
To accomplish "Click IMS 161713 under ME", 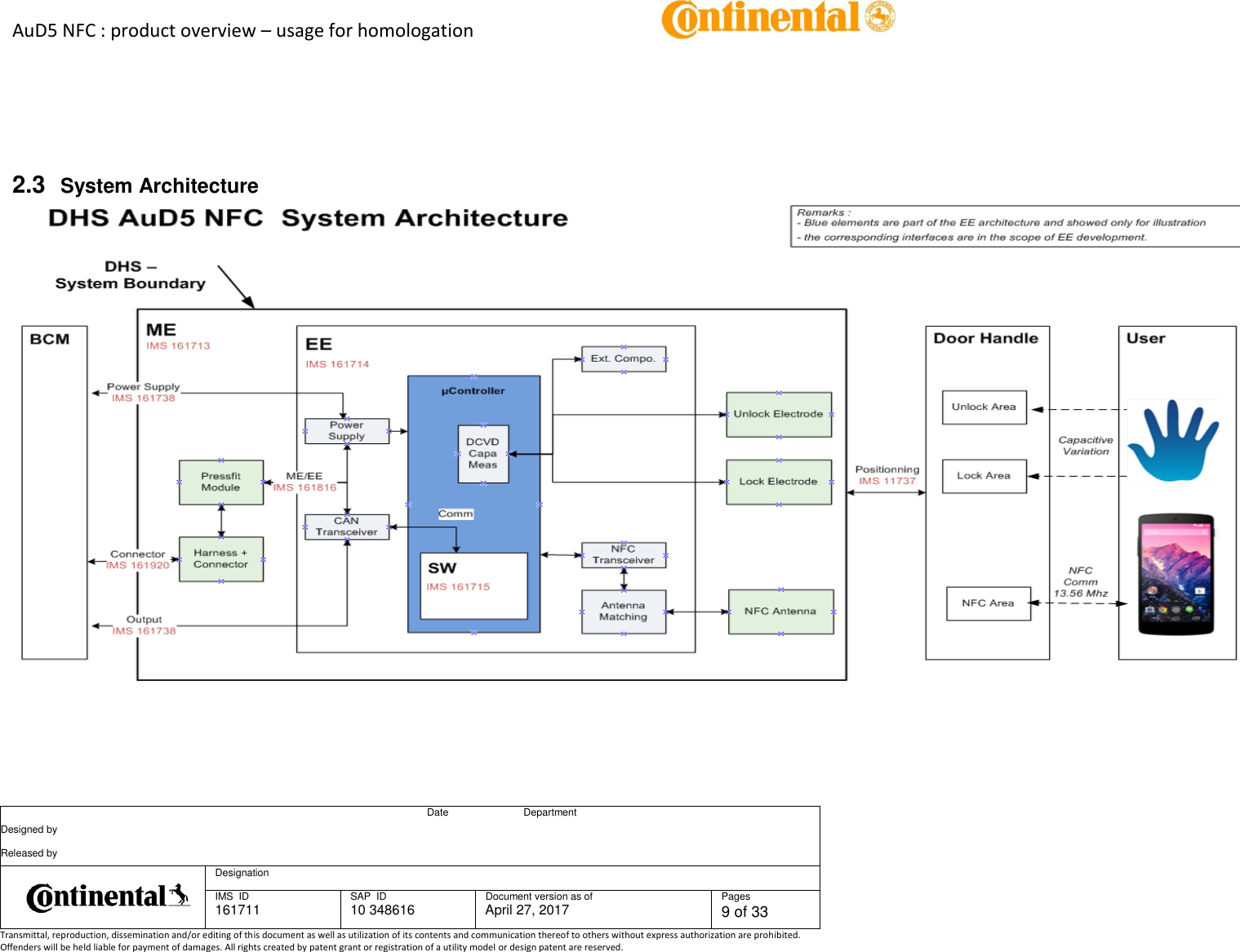I will pyautogui.click(x=178, y=346).
